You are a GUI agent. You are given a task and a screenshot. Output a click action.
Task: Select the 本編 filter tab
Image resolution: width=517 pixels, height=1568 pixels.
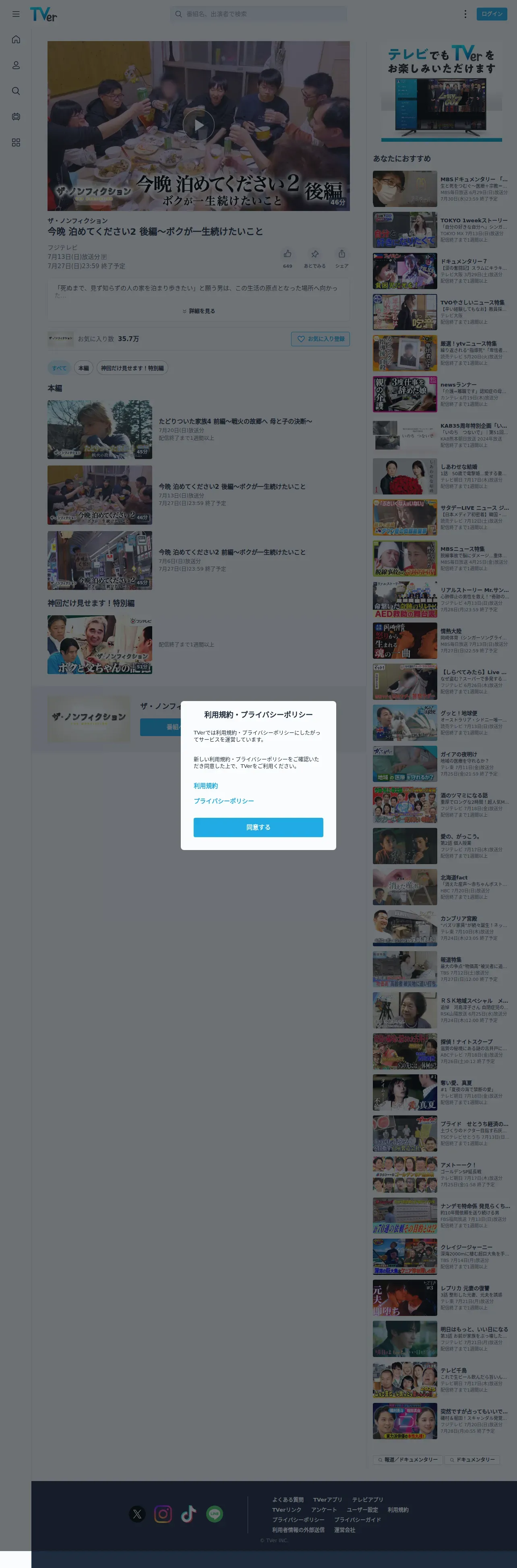83,368
